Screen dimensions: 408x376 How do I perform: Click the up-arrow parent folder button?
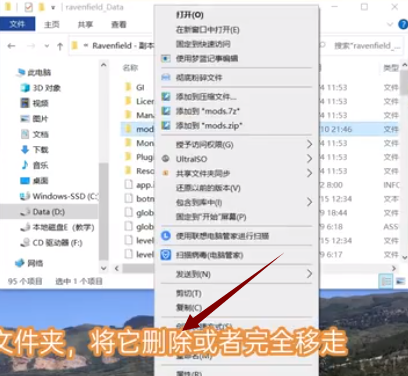click(60, 46)
